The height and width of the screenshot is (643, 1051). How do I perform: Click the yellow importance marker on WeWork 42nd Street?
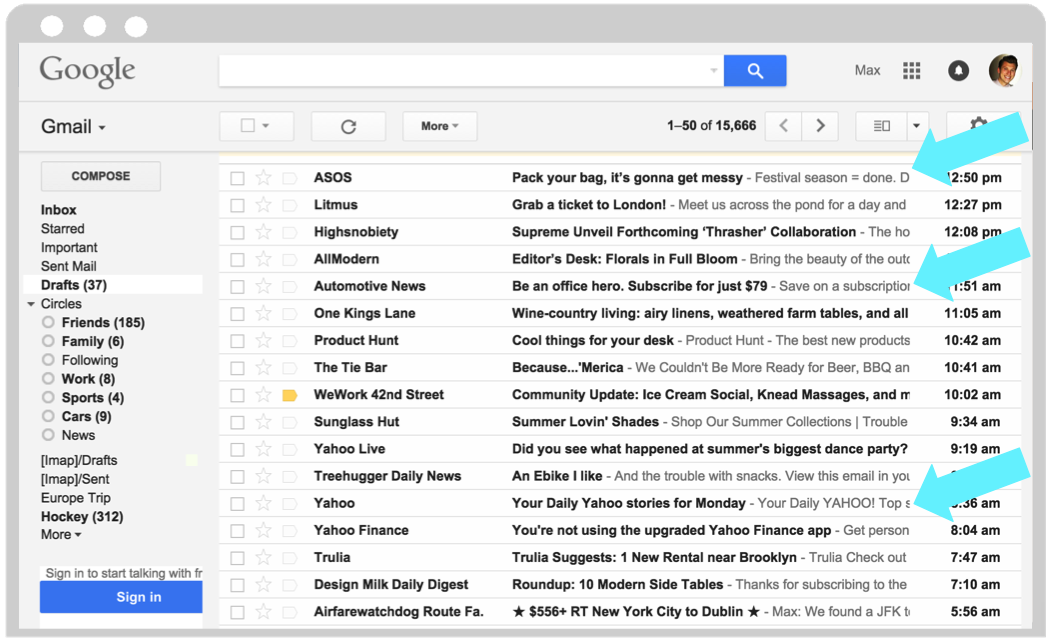point(290,395)
